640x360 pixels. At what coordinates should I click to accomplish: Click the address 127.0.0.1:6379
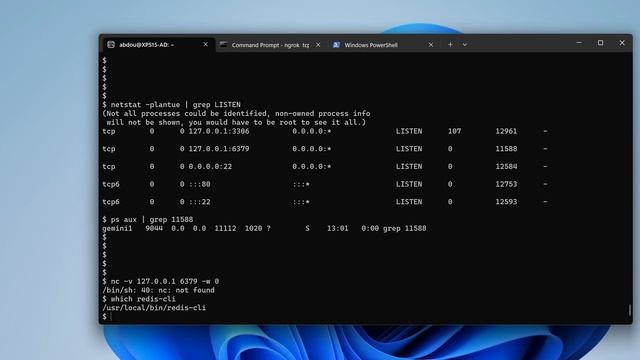click(219, 149)
